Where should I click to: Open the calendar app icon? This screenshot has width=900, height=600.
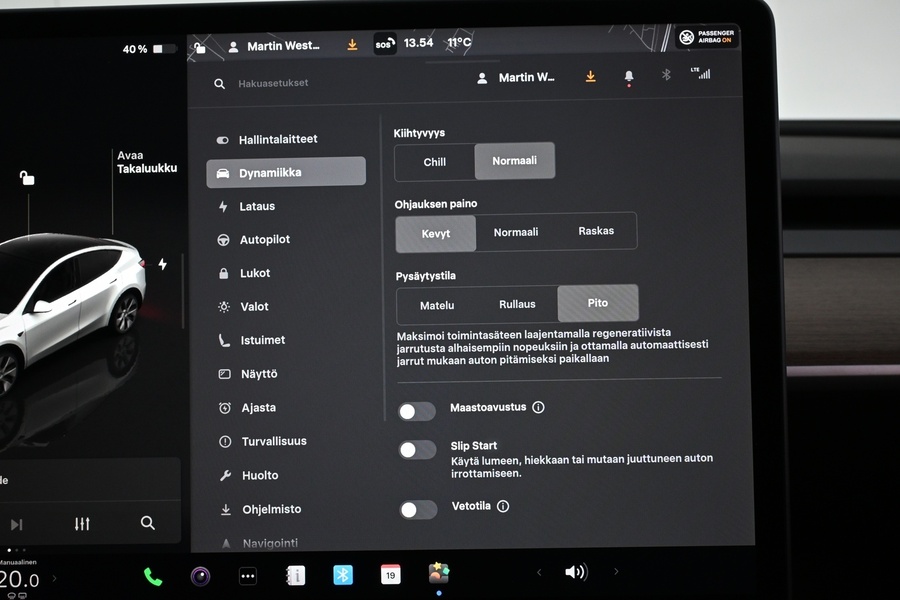tap(391, 574)
